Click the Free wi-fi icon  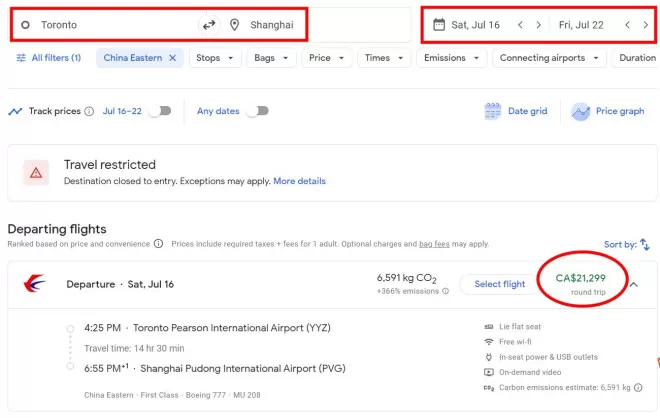(489, 342)
